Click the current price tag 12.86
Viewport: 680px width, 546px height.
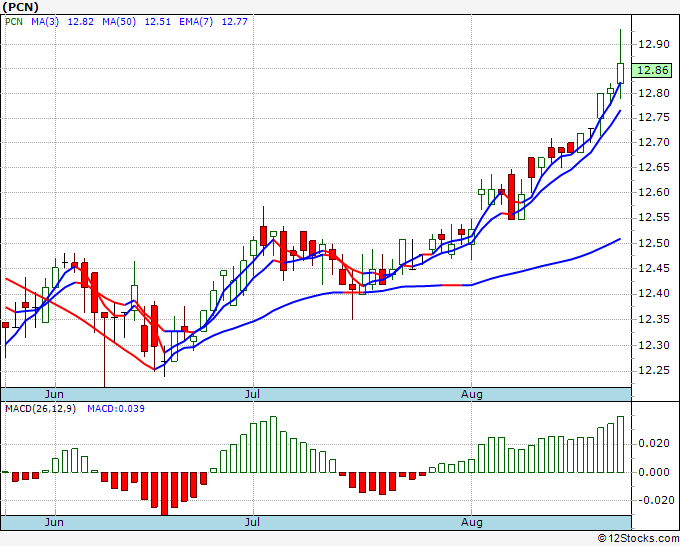[x=652, y=70]
